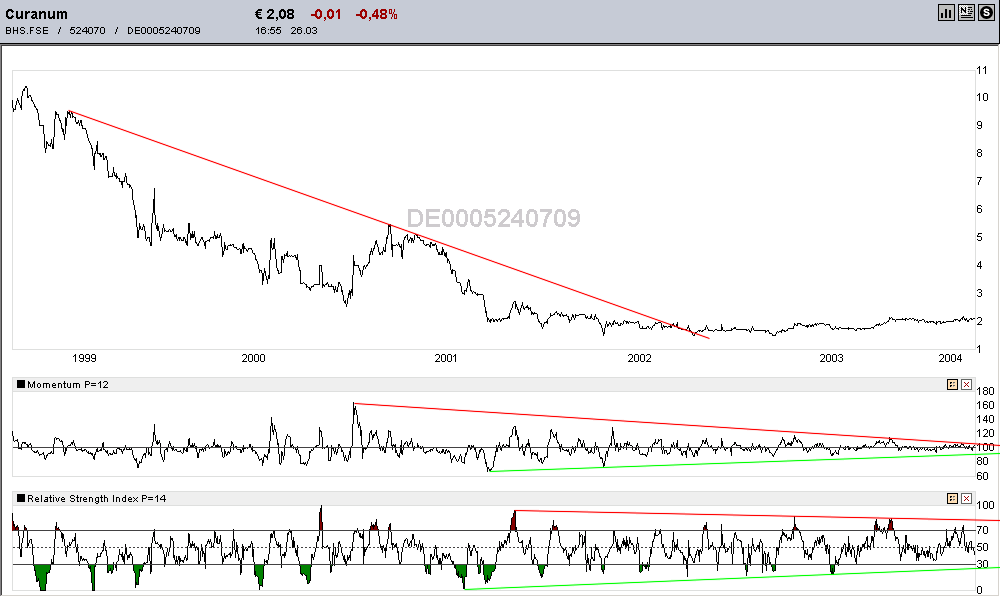Viewport: 1000px width, 598px height.
Task: Click the 1999 year label on time axis
Action: pyautogui.click(x=84, y=358)
